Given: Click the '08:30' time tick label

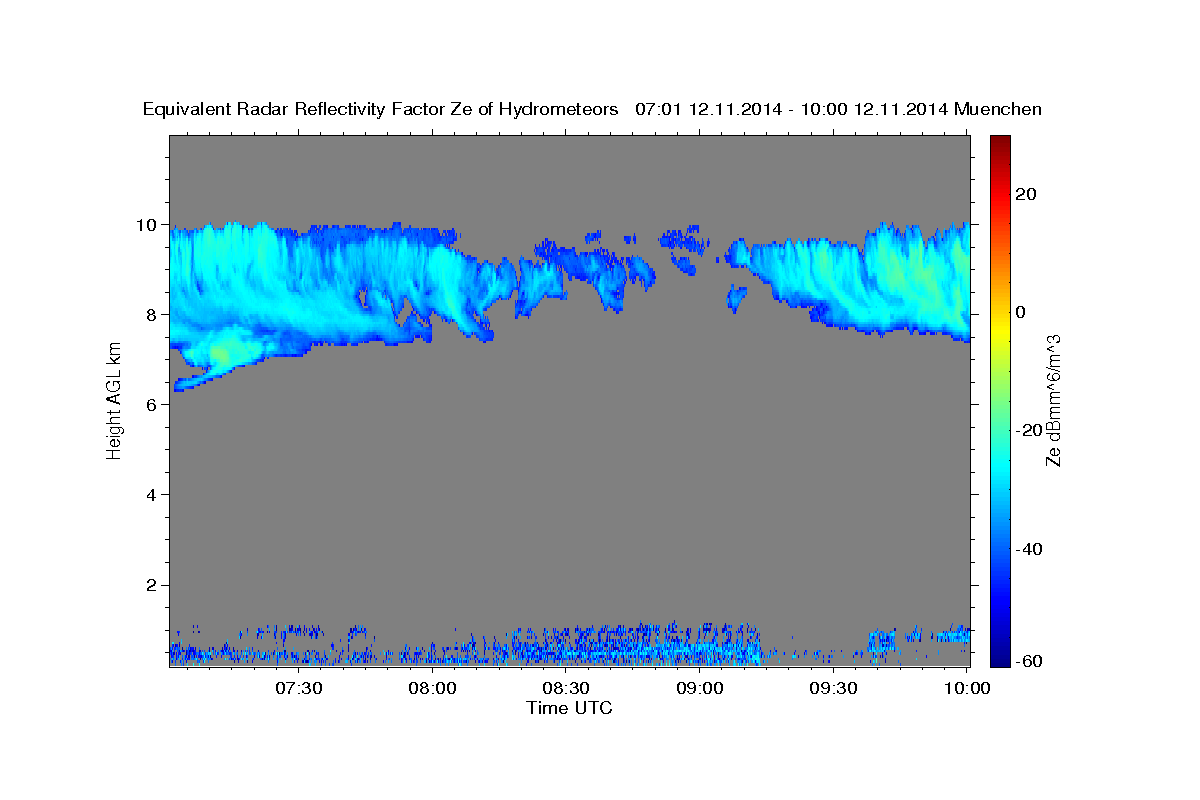Looking at the screenshot, I should pos(566,688).
